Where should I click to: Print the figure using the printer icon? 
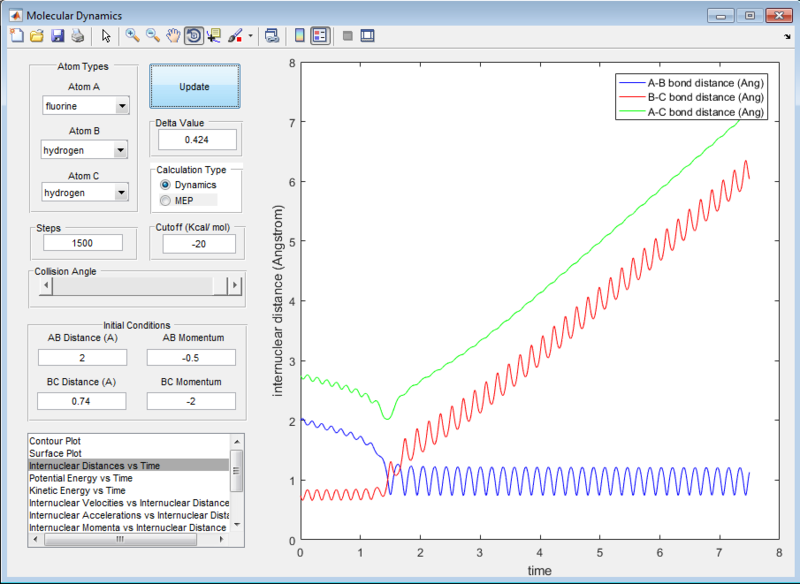(77, 36)
